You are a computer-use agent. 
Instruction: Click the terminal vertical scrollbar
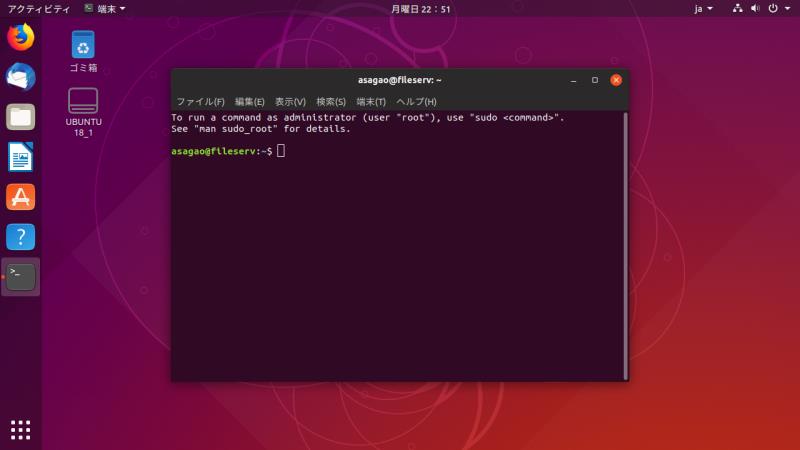click(x=626, y=246)
